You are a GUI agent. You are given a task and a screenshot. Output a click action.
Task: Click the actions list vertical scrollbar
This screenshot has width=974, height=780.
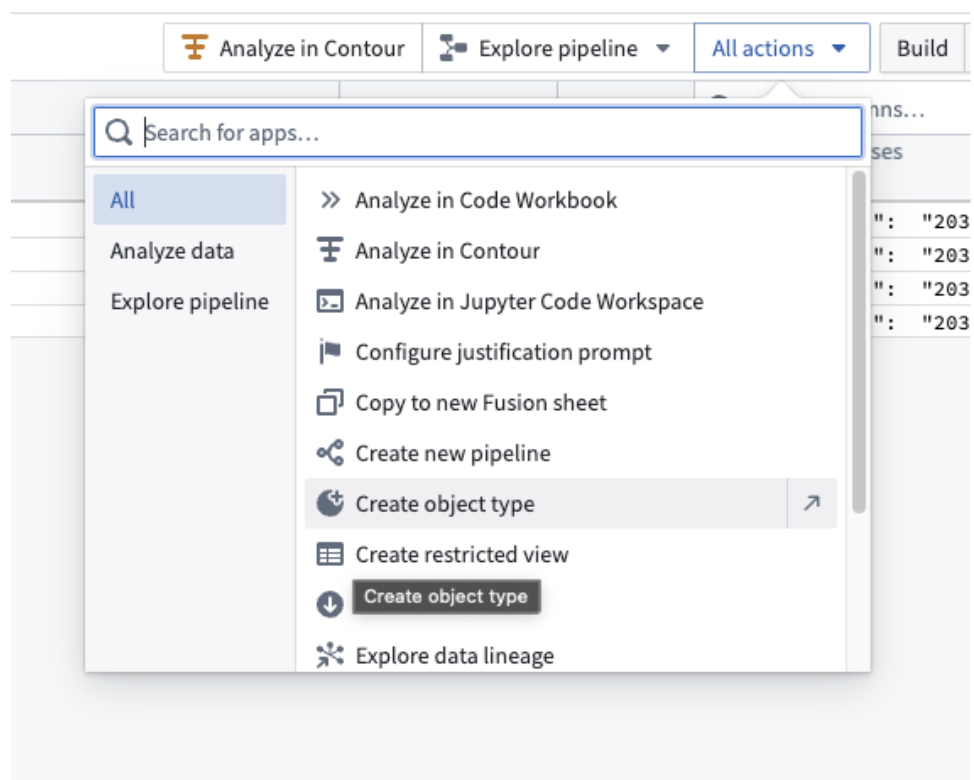click(x=859, y=342)
